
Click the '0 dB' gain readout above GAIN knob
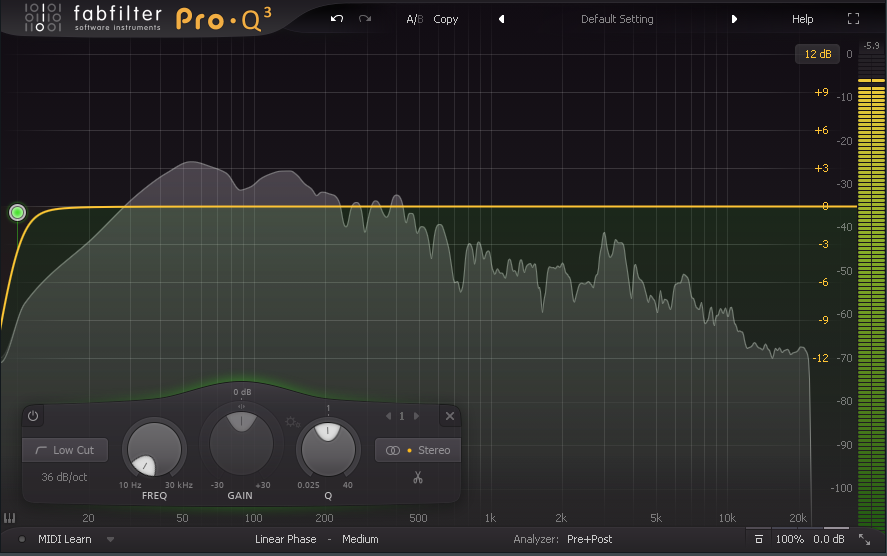[242, 392]
